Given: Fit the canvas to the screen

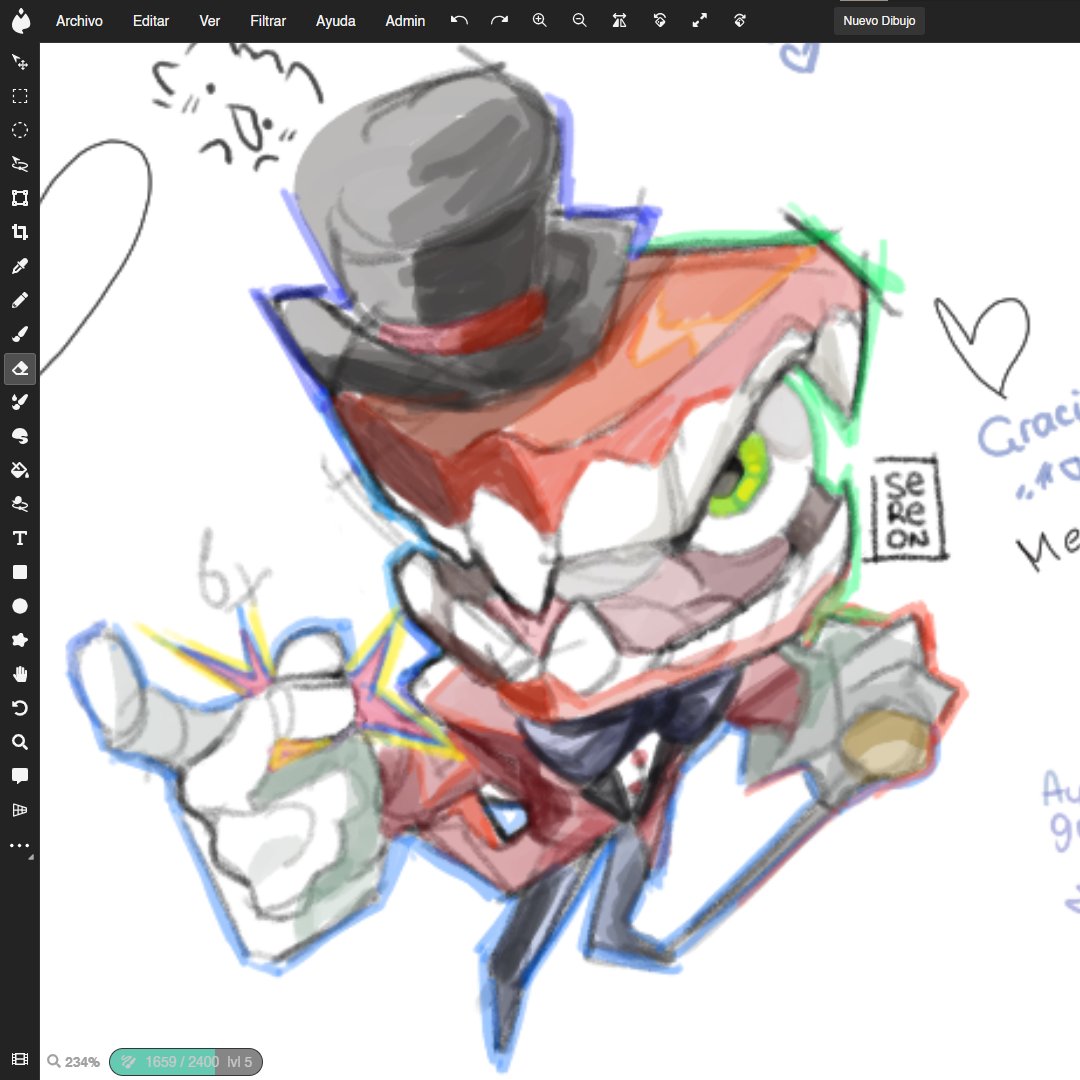Looking at the screenshot, I should click(700, 21).
